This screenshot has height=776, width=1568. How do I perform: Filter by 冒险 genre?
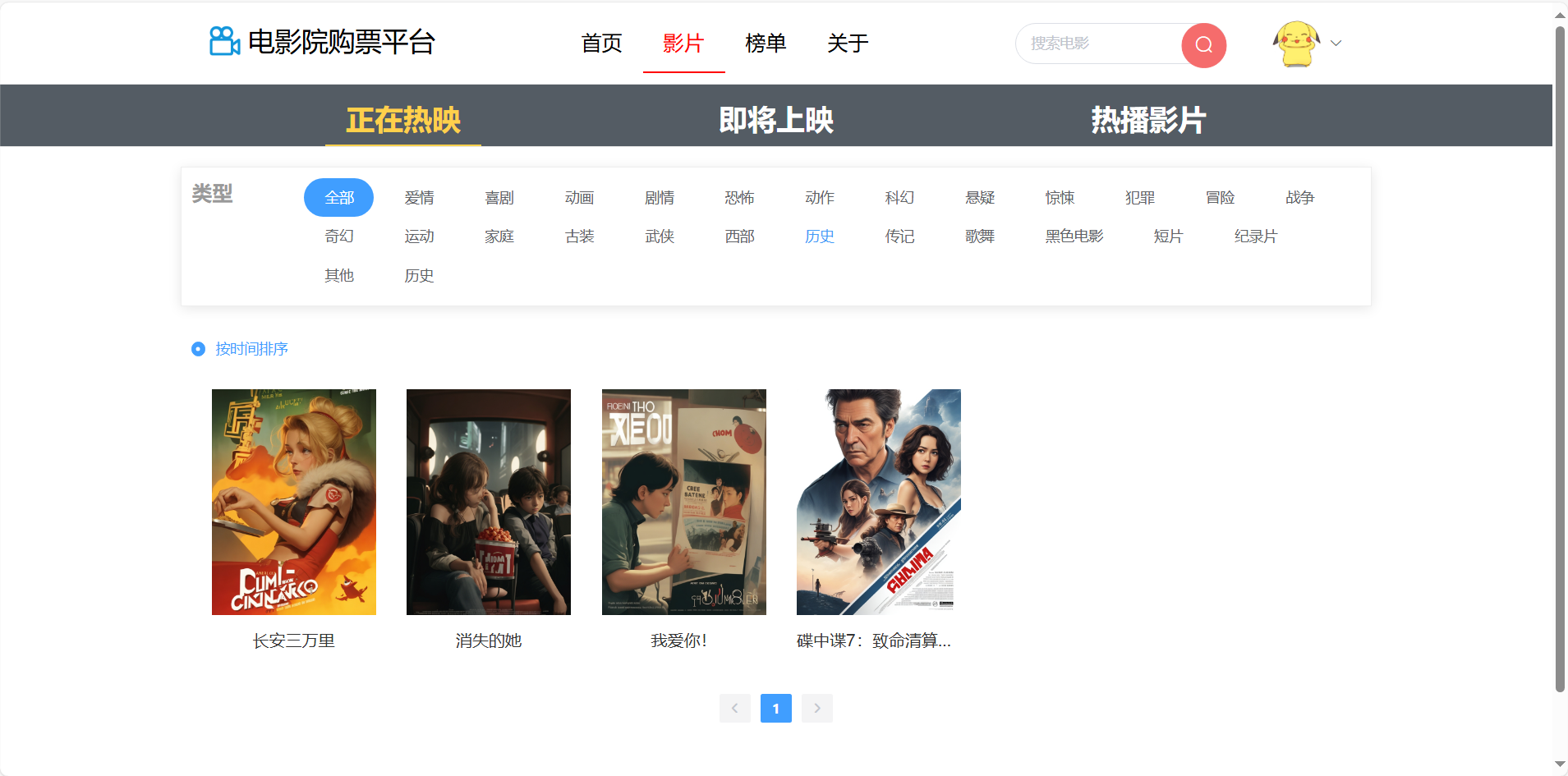pyautogui.click(x=1221, y=198)
